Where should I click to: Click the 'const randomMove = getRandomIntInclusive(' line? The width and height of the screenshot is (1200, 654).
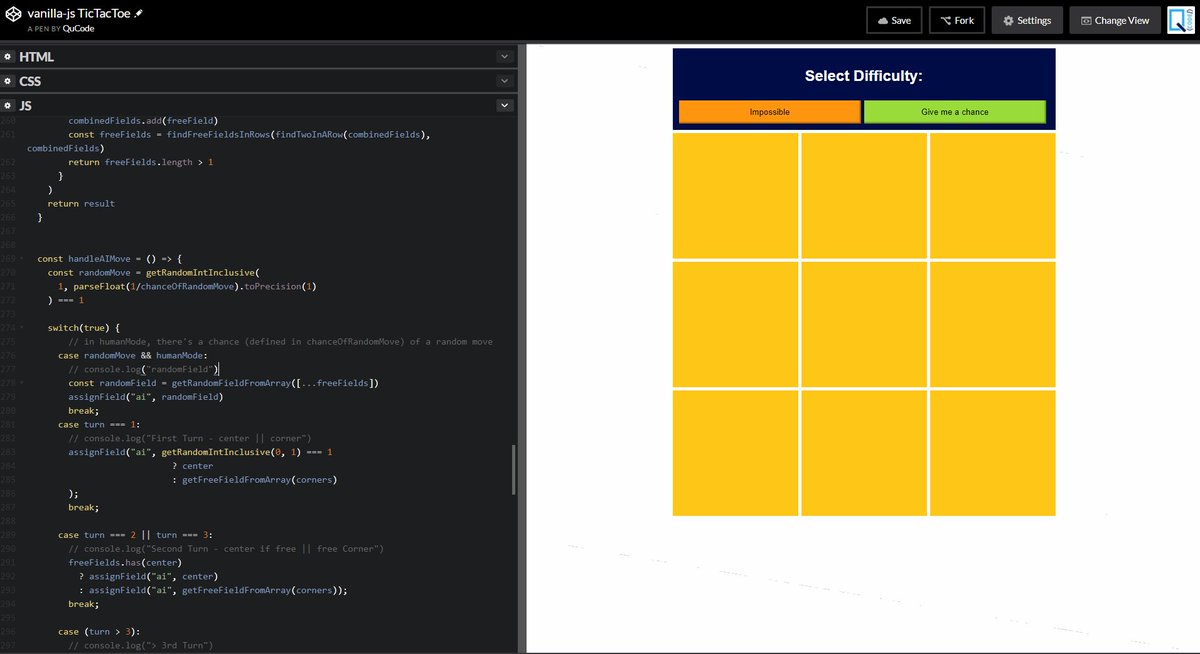tap(154, 272)
